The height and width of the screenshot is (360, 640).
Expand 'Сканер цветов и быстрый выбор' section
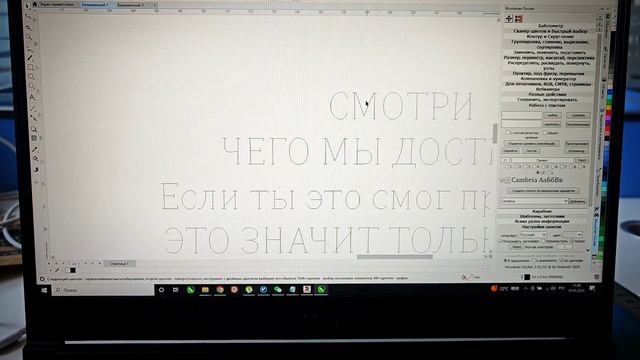coord(550,31)
